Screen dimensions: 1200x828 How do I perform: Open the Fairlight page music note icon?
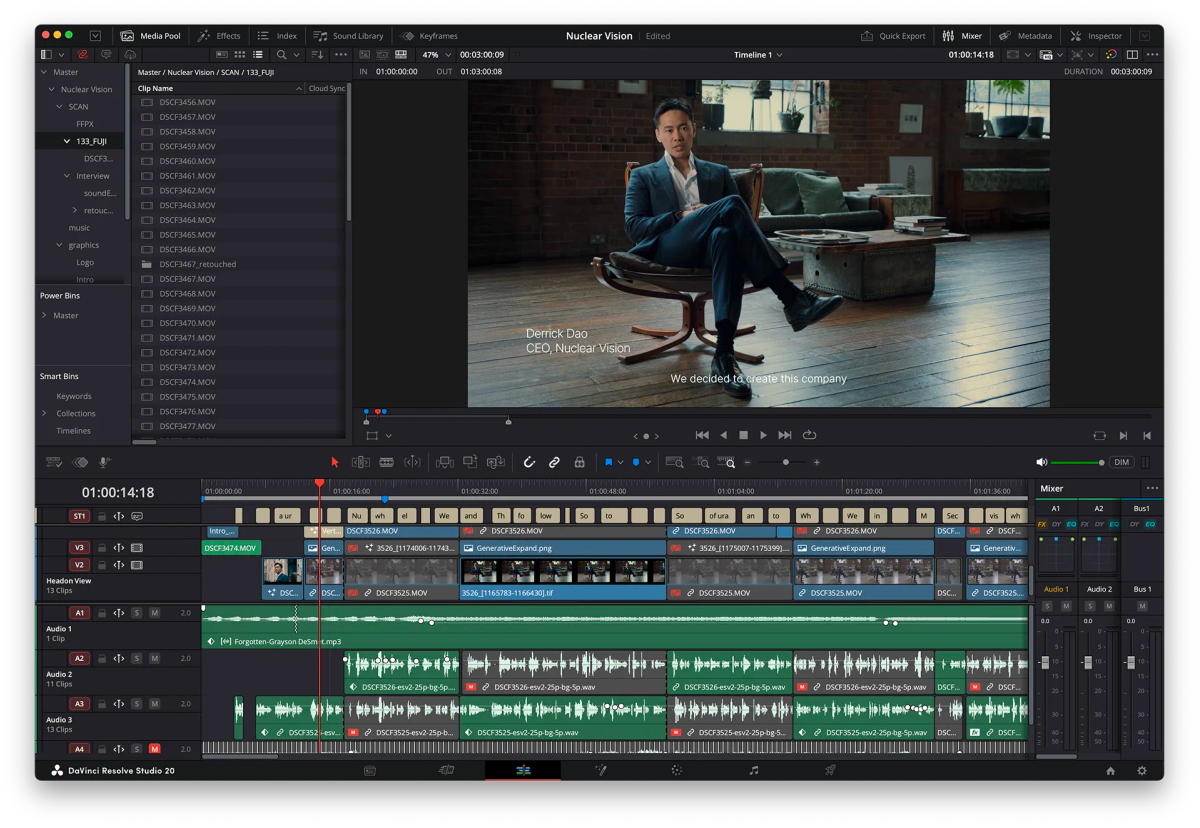click(754, 771)
